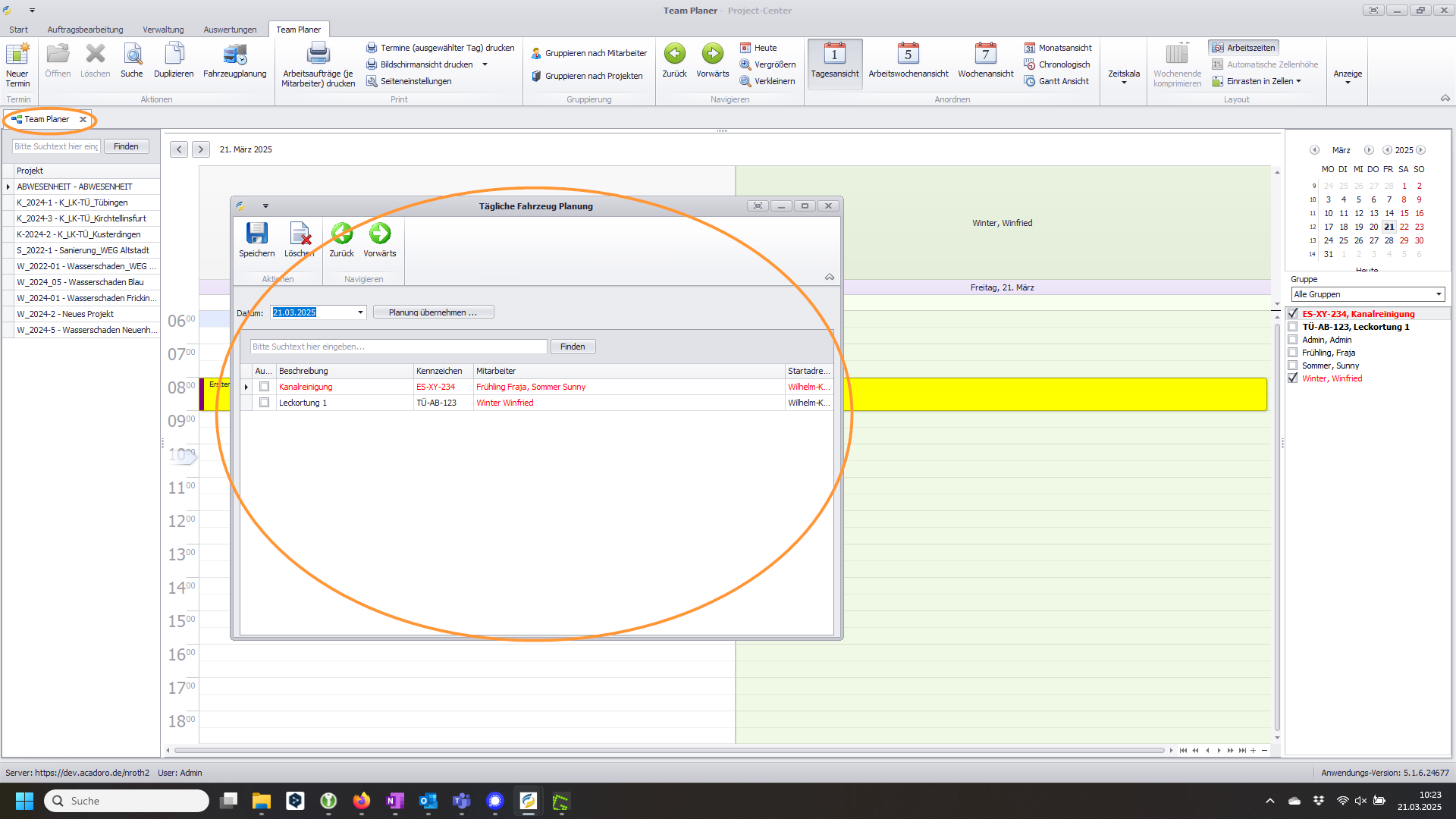Switch to Wochenansicht calendar icon
The image size is (1456, 819).
click(x=985, y=55)
